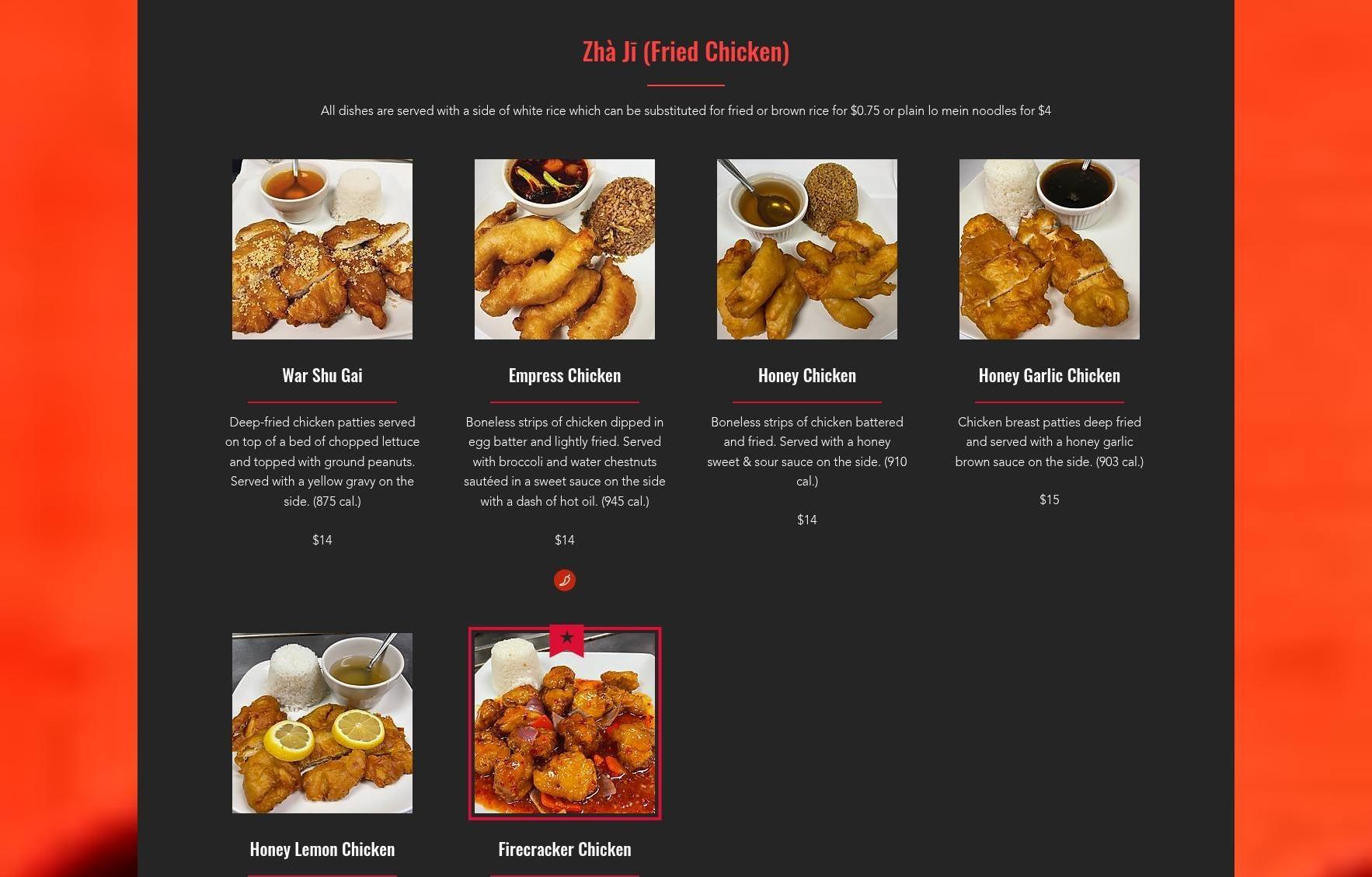Open the War Shu Gai photo
The image size is (1372, 877).
click(322, 249)
